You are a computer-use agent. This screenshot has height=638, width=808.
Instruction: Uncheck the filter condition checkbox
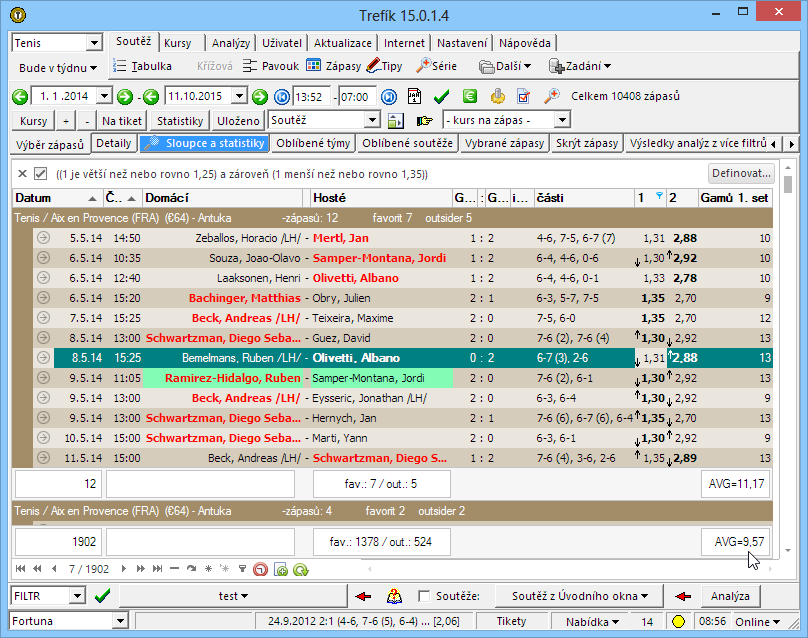coord(41,173)
